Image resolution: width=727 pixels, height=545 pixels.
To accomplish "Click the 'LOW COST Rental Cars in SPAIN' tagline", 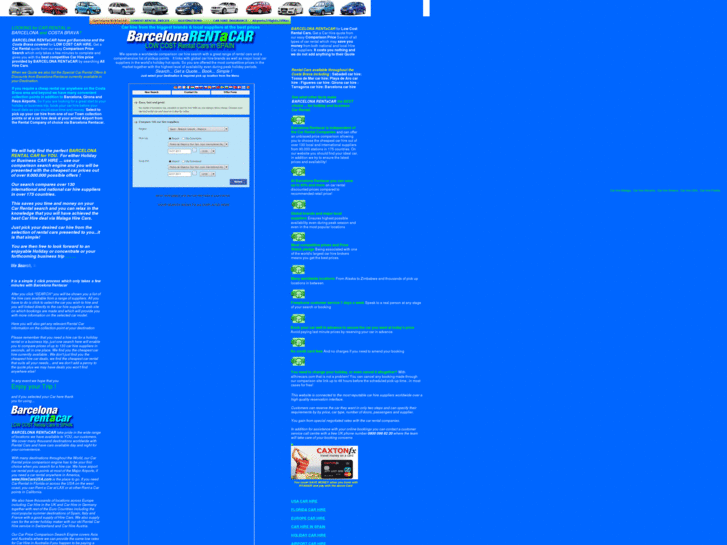I will [190, 46].
